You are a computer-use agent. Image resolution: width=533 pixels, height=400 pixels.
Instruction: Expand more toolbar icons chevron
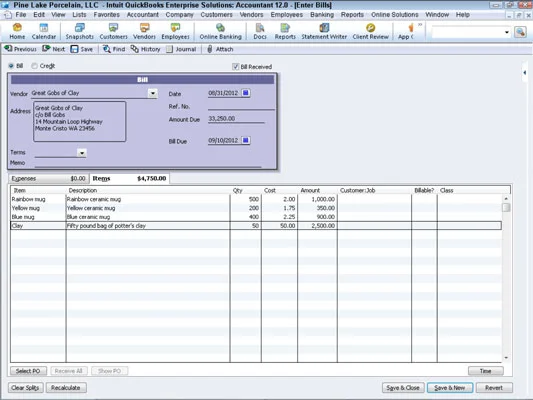pos(420,25)
